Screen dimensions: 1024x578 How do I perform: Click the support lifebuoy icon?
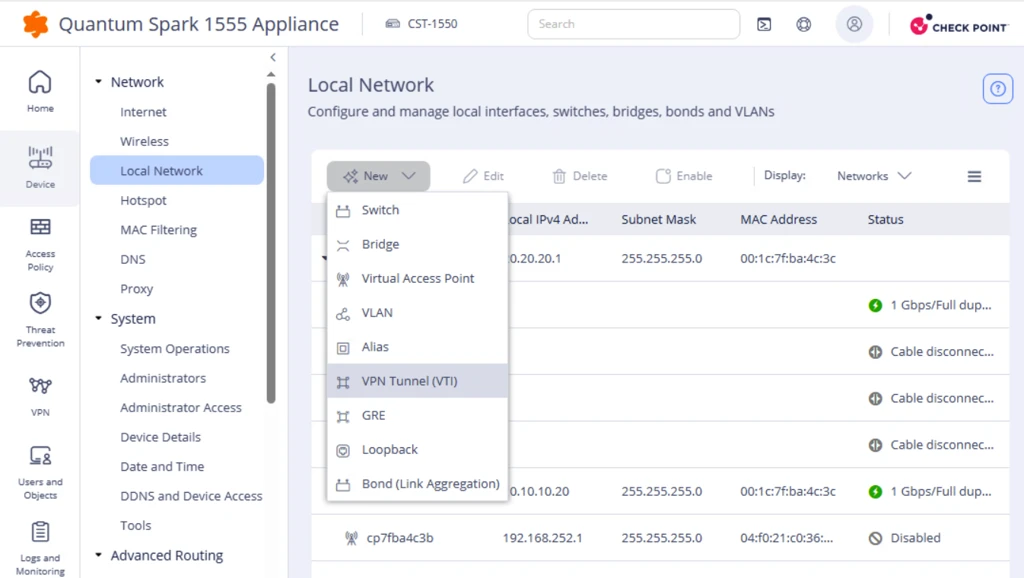pyautogui.click(x=803, y=24)
